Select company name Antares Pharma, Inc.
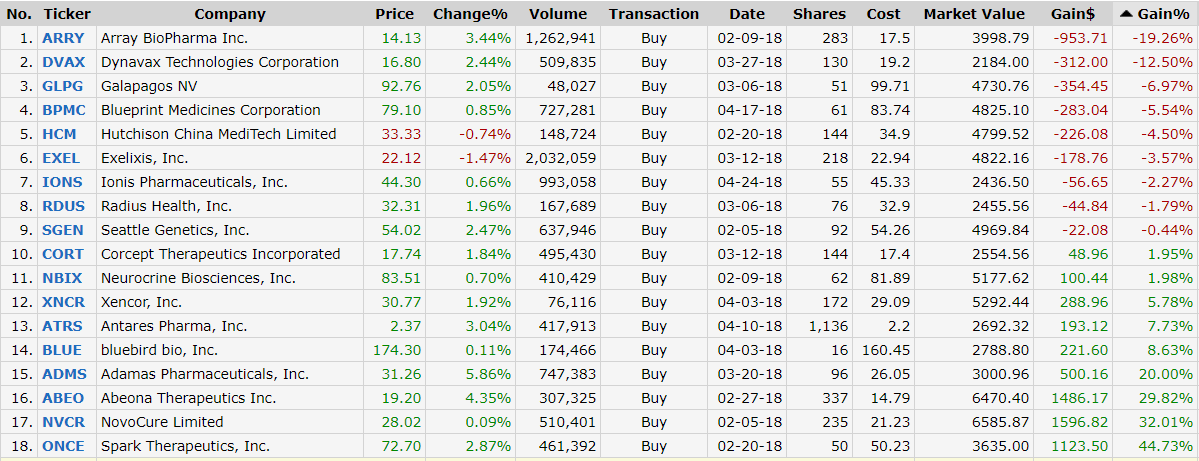Viewport: 1199px width, 461px height. (x=174, y=326)
